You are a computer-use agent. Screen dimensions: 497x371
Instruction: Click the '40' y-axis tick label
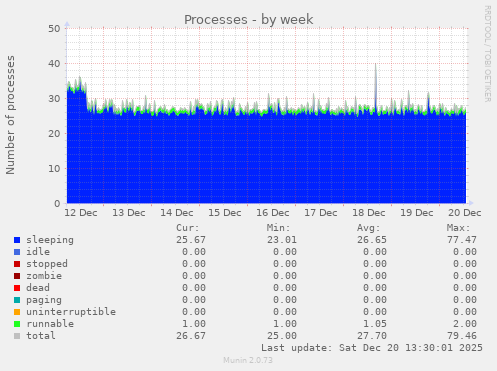54,64
